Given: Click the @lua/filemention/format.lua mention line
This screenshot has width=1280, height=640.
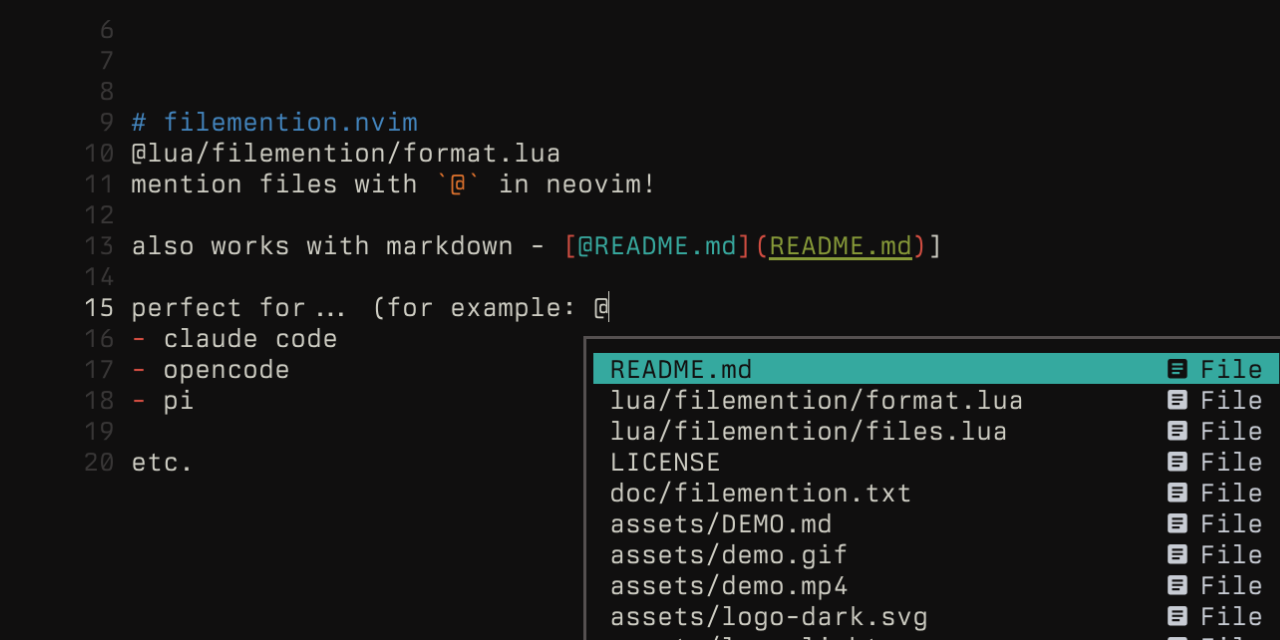Looking at the screenshot, I should 346,154.
